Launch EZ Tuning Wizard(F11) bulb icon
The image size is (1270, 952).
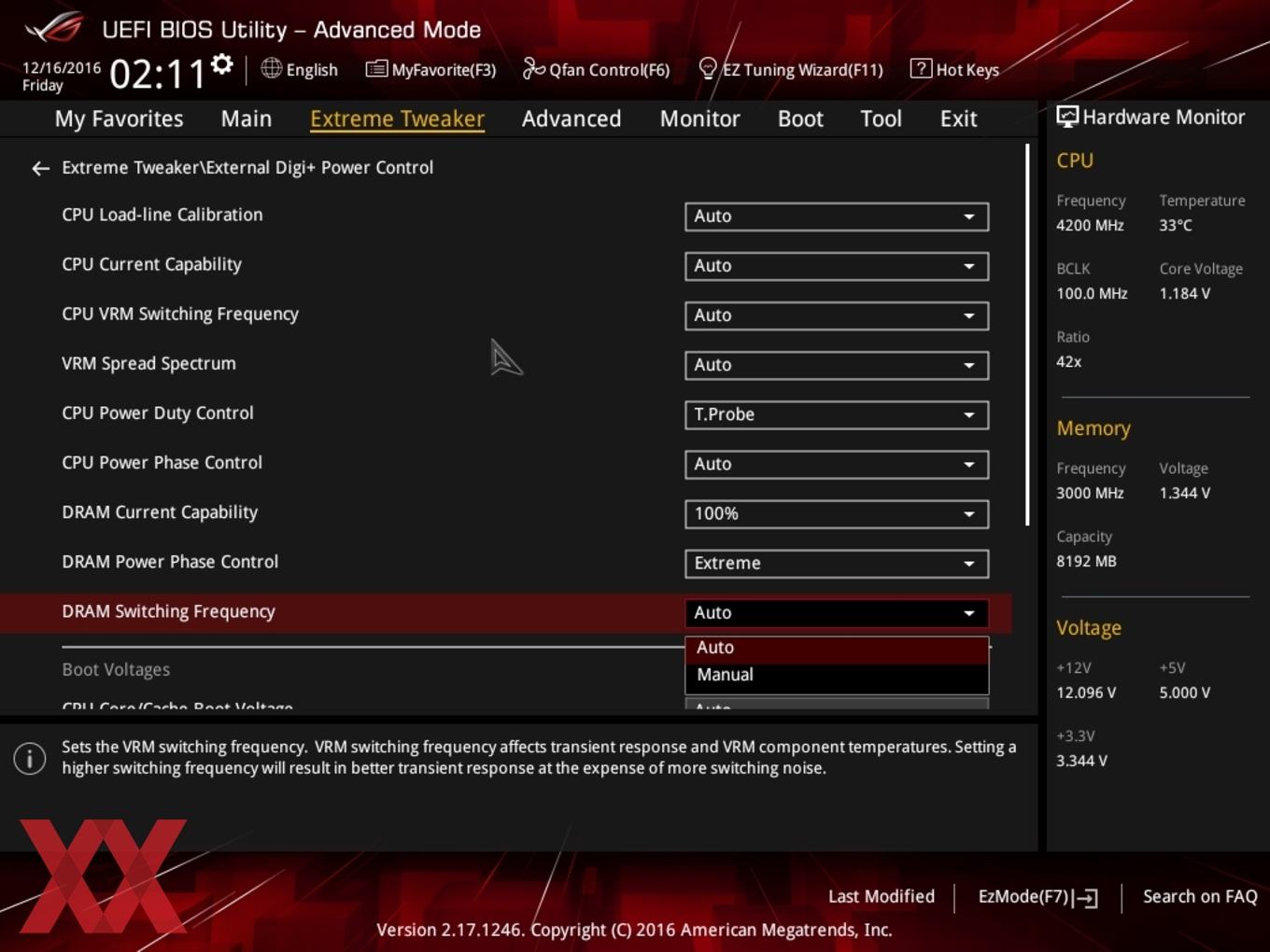708,68
